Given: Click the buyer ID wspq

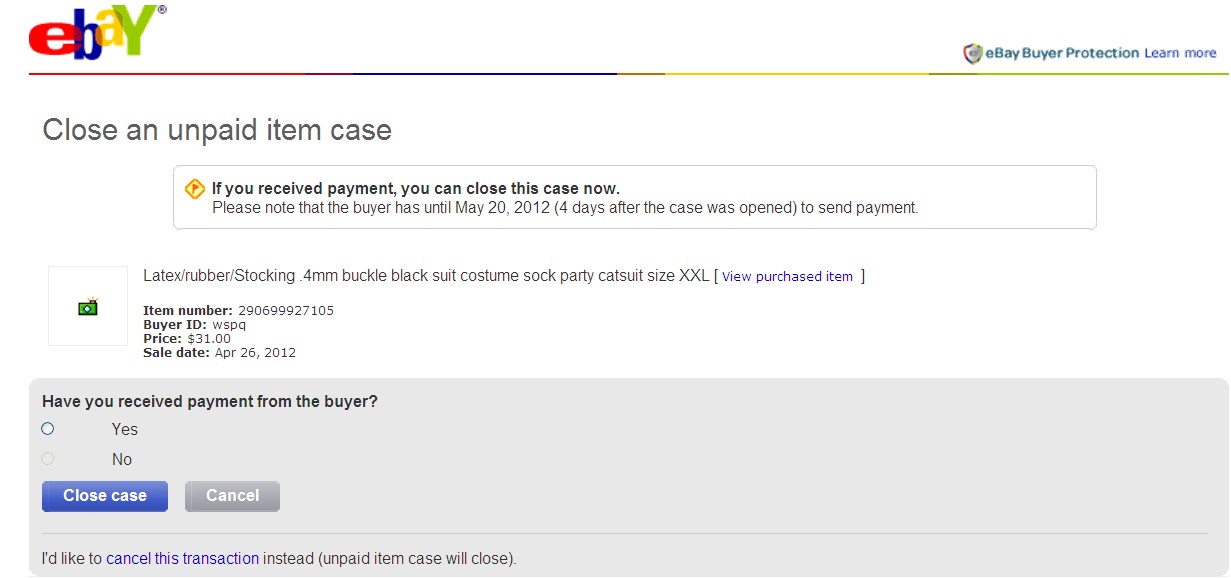Looking at the screenshot, I should coord(229,324).
